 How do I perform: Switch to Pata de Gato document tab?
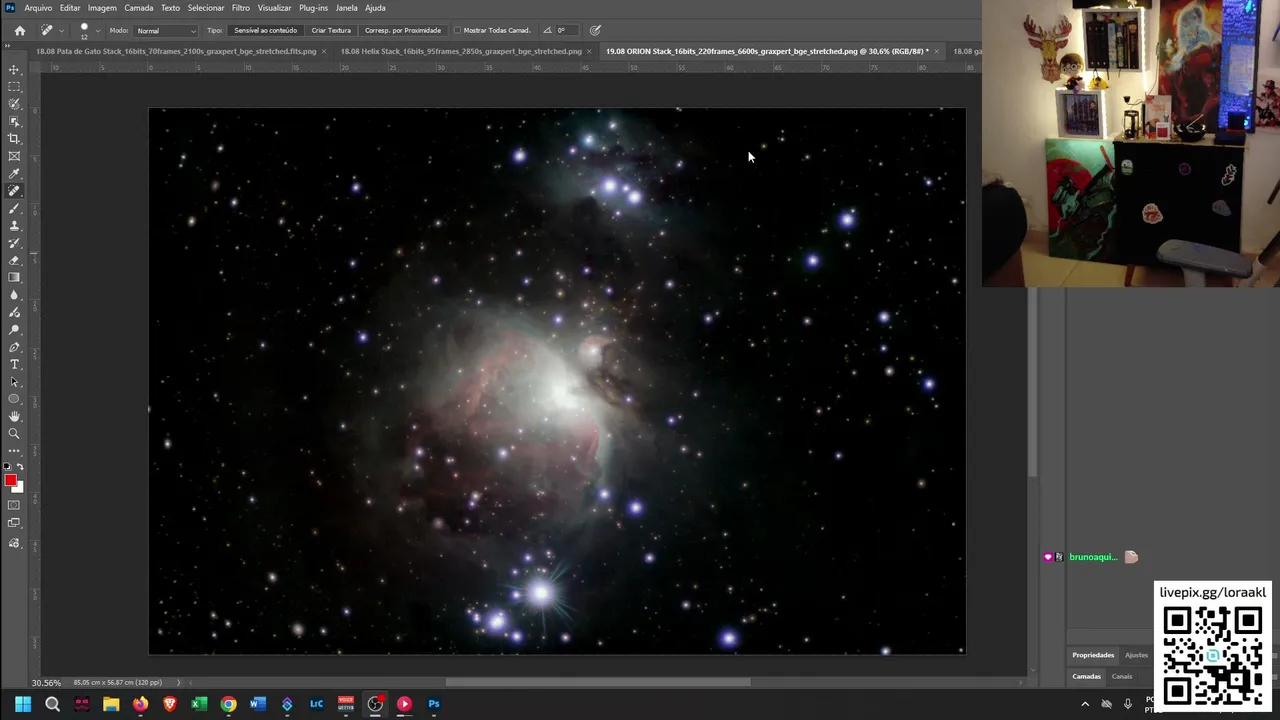click(176, 51)
